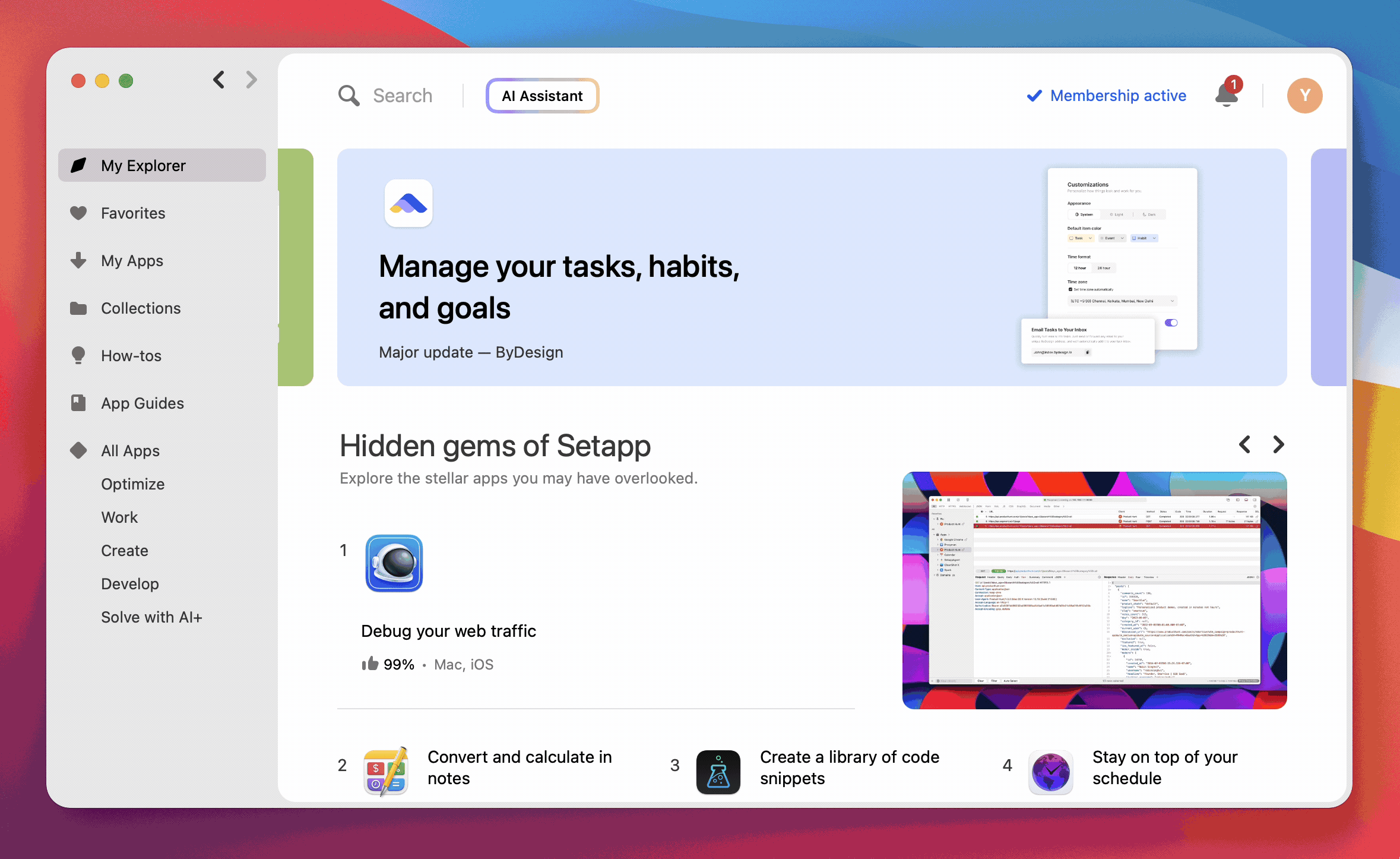Open Debug your web traffic app

point(448,631)
